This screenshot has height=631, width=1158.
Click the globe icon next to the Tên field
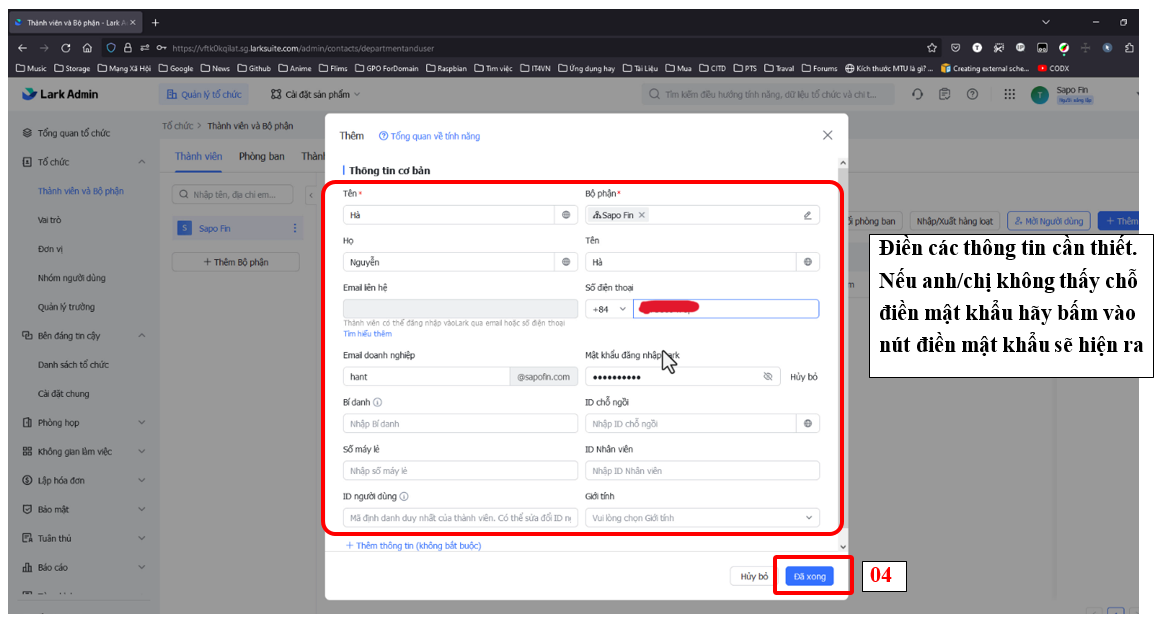(x=566, y=215)
